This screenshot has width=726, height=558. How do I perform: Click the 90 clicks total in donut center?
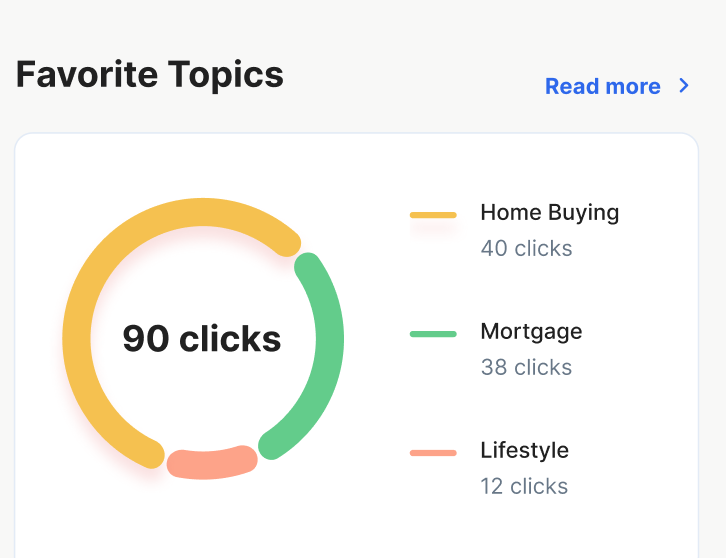[x=202, y=339]
